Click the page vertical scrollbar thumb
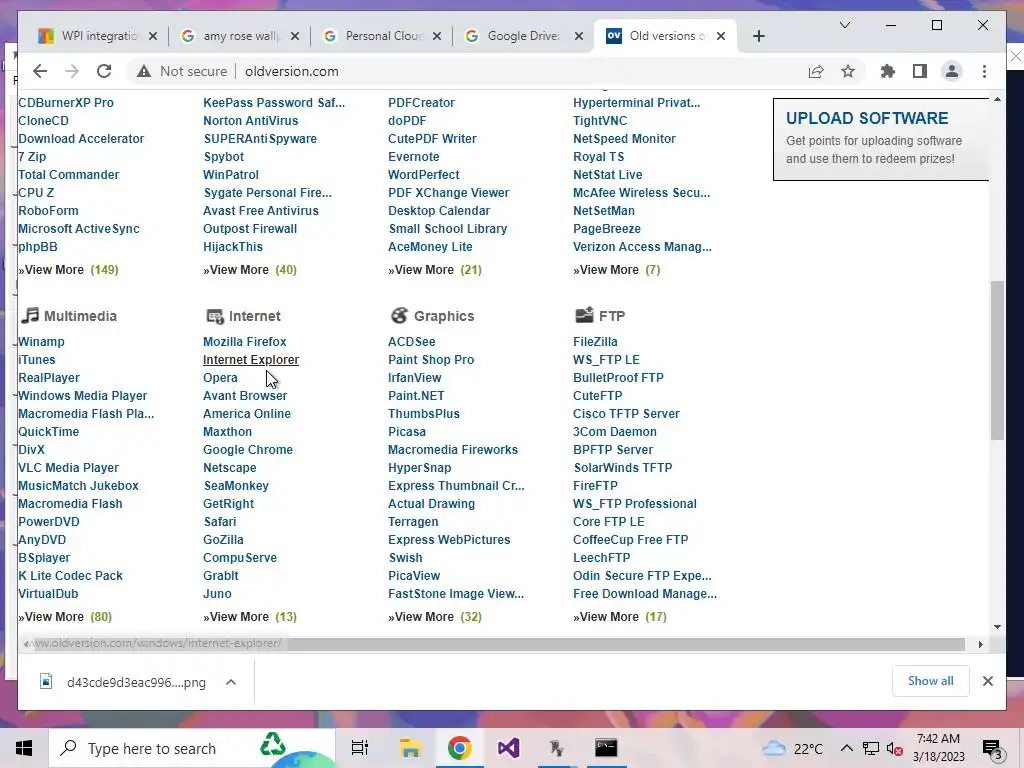This screenshot has width=1024, height=768. (997, 360)
